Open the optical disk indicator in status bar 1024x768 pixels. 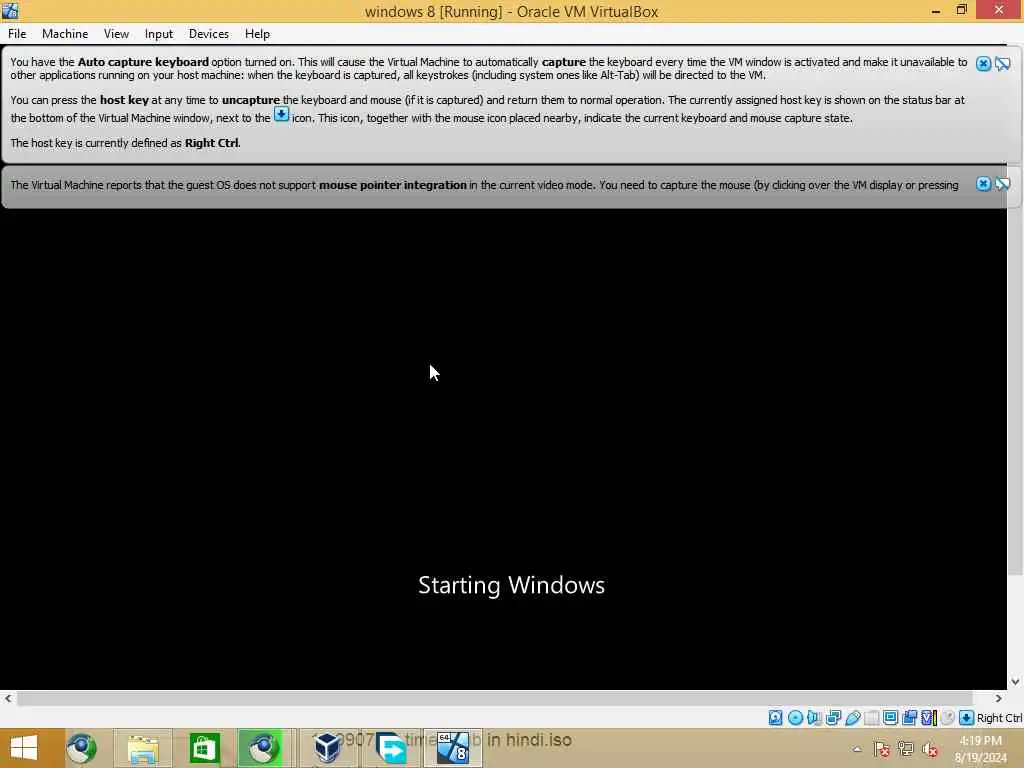point(795,718)
